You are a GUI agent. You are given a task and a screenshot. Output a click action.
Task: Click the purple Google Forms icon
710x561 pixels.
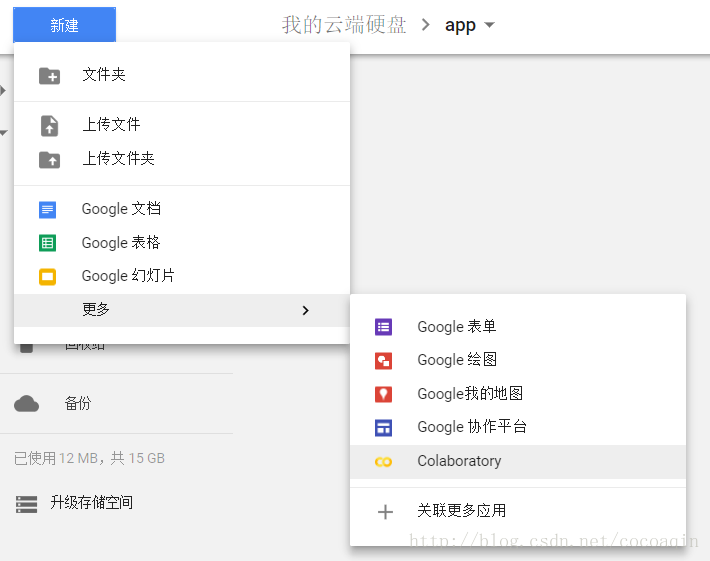pyautogui.click(x=384, y=327)
